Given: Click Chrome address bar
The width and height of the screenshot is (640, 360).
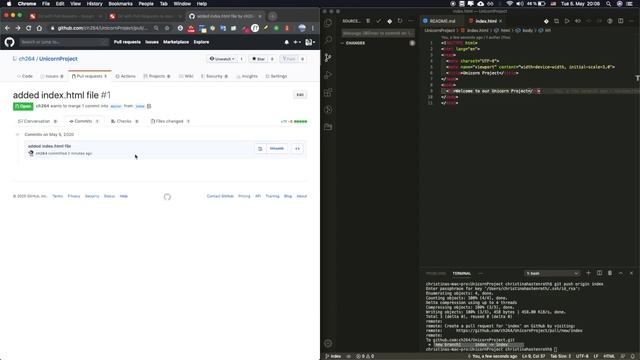Looking at the screenshot, I should point(102,28).
